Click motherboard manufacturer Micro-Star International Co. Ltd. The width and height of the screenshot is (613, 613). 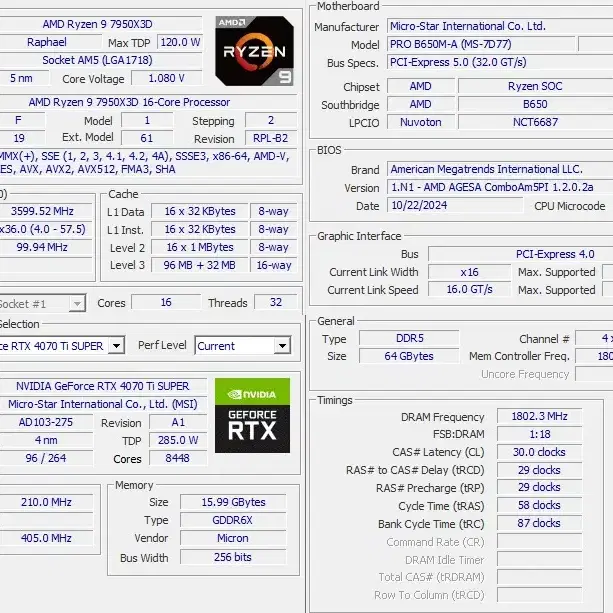(500, 26)
